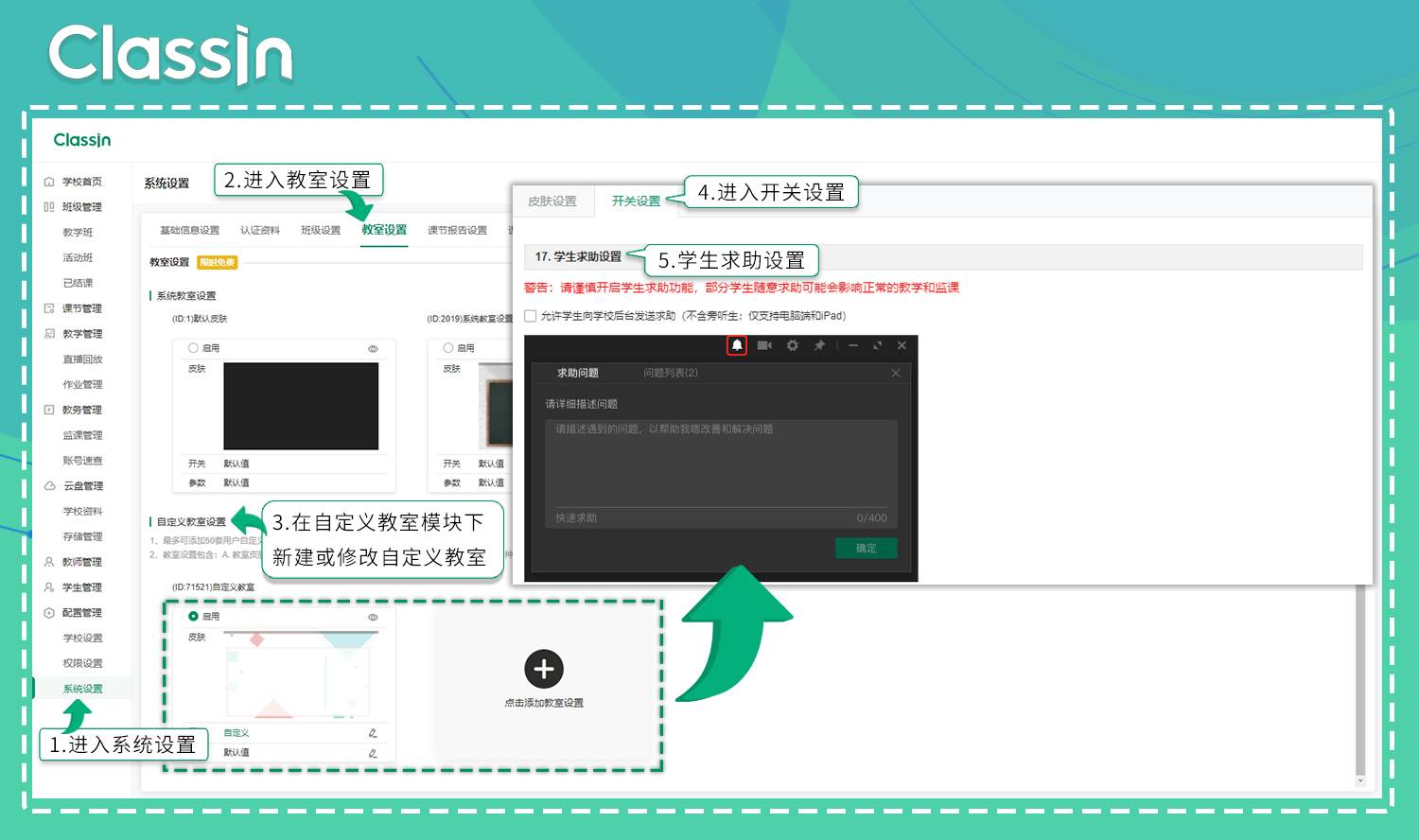
Task: Enable the (ID:2019)系统教室设置 radio button
Action: (x=448, y=348)
